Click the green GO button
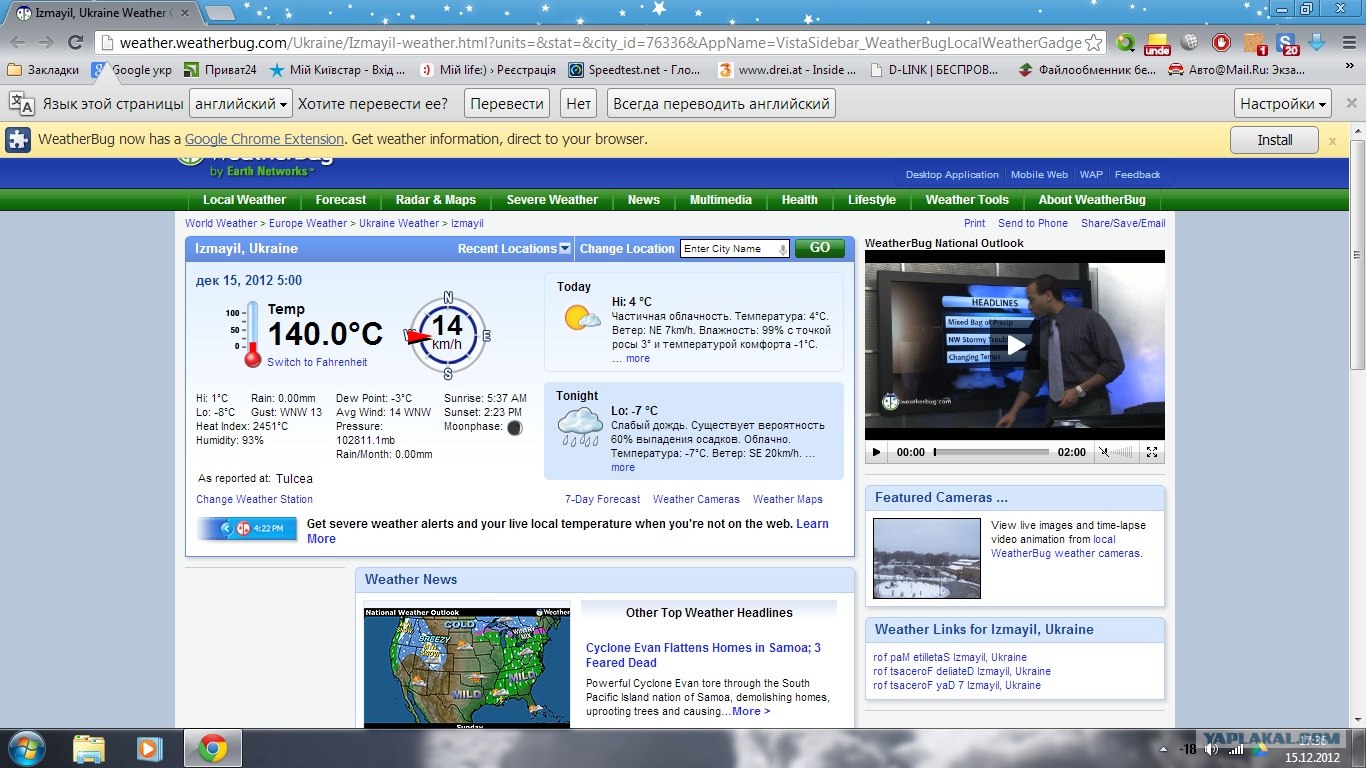 tap(819, 249)
